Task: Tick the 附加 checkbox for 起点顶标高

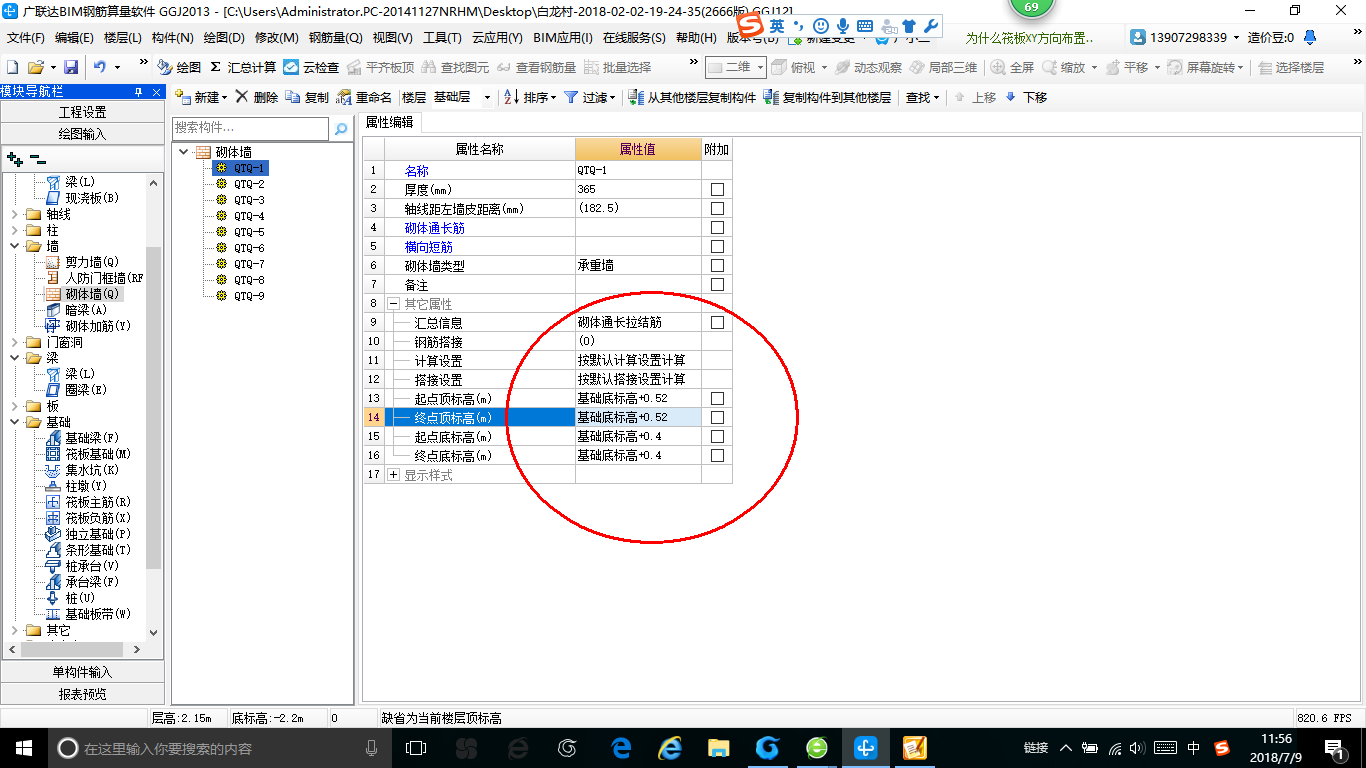Action: coord(717,398)
